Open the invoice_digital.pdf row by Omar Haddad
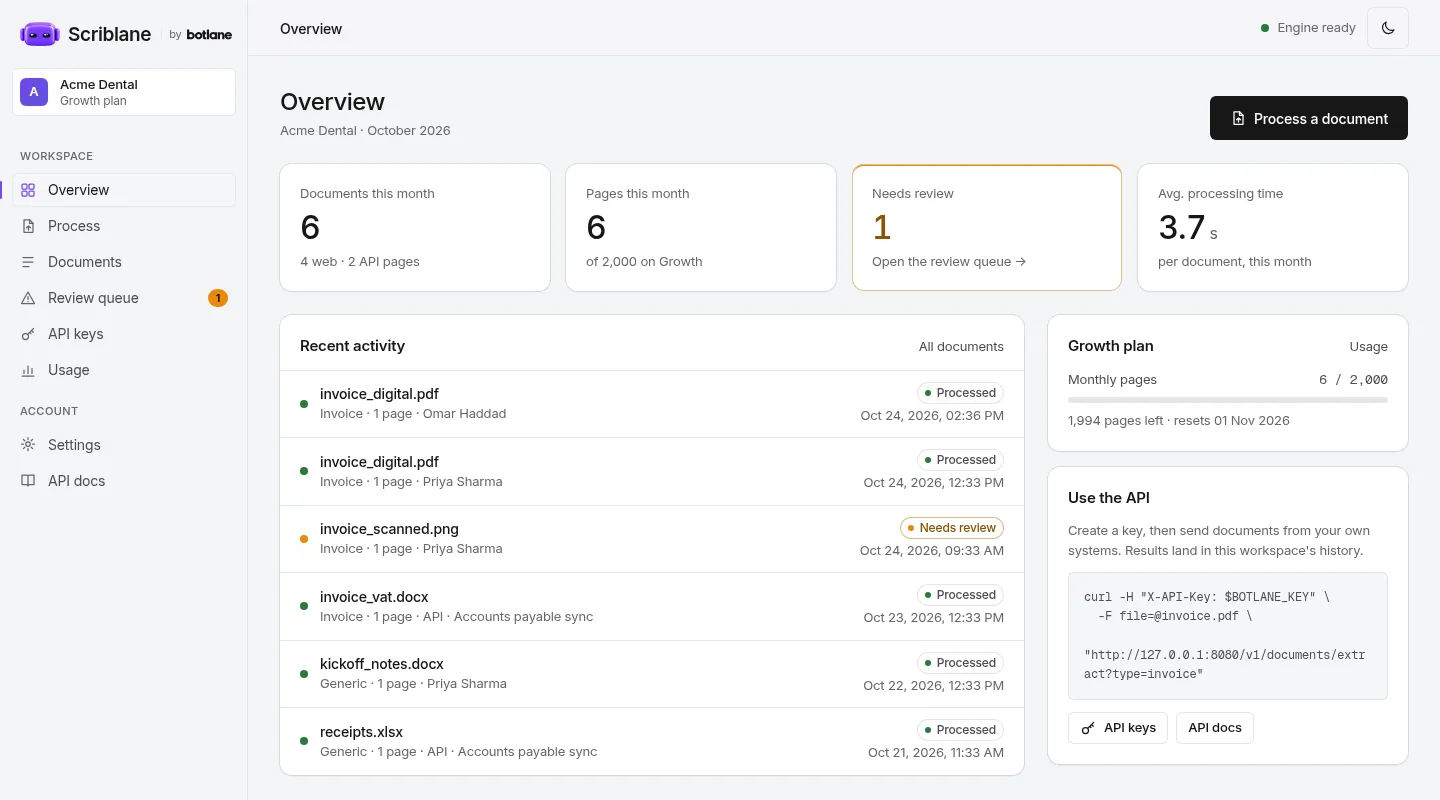Image resolution: width=1440 pixels, height=800 pixels. tap(652, 404)
